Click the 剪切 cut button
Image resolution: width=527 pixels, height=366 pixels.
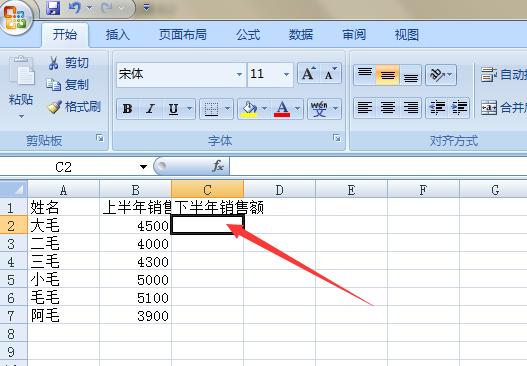click(x=68, y=63)
